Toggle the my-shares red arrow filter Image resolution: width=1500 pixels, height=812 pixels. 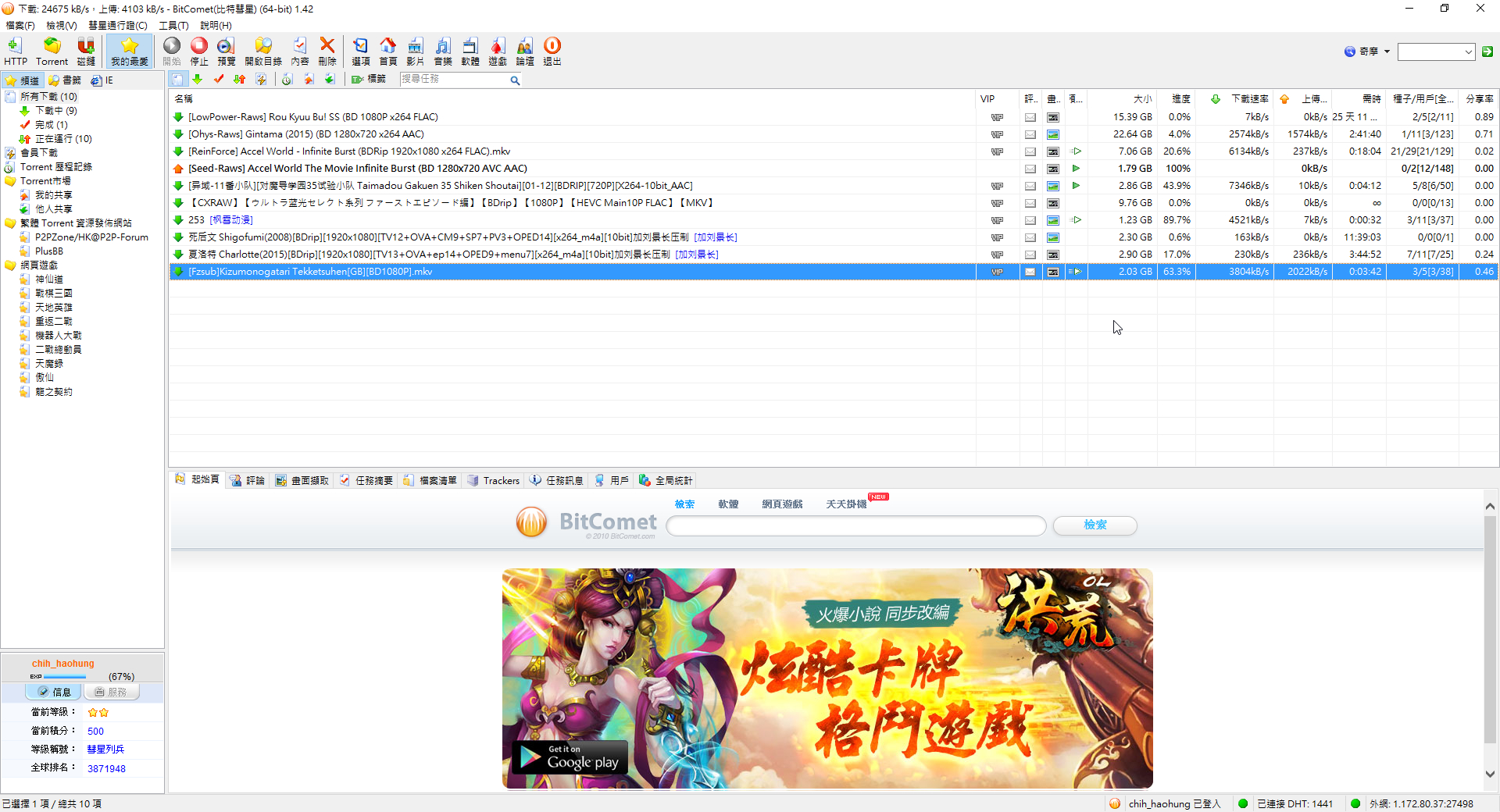tap(309, 80)
